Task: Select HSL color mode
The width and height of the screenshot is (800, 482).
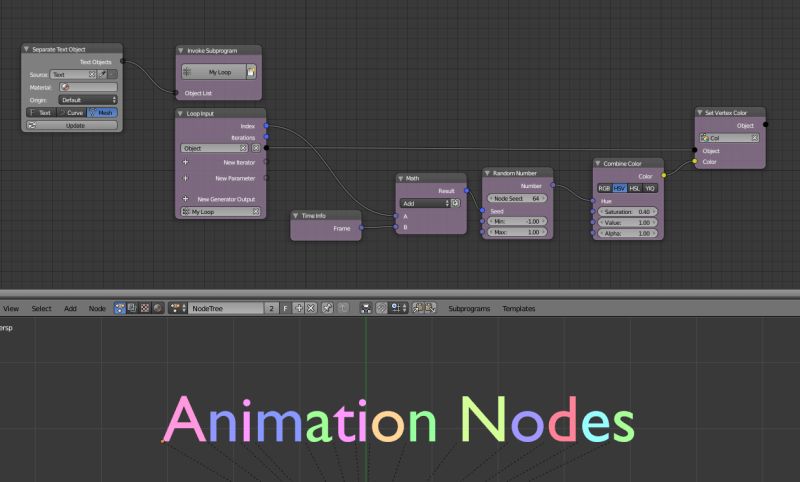Action: click(x=634, y=188)
